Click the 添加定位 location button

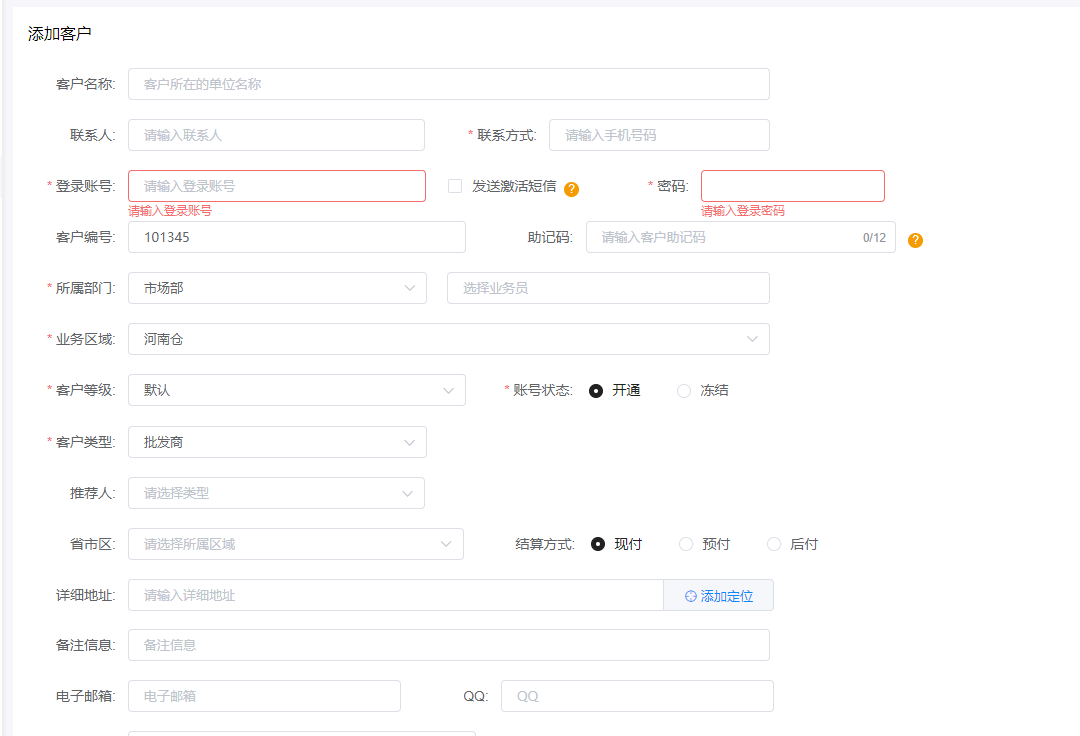click(x=718, y=596)
